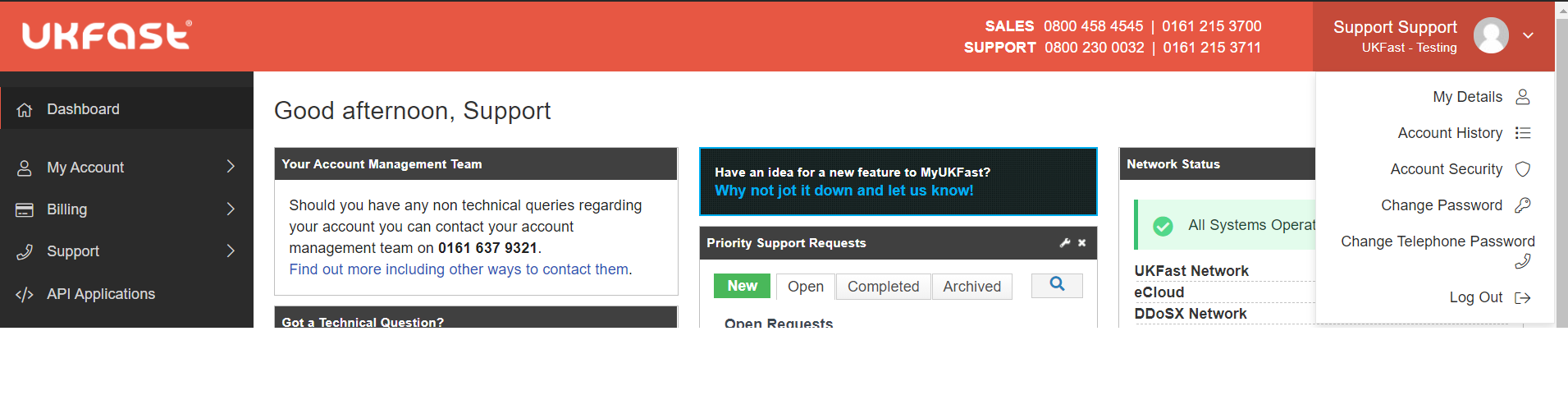Screen dimensions: 1568x400
Task: Open the 'Find out more' contact link
Action: (x=459, y=269)
